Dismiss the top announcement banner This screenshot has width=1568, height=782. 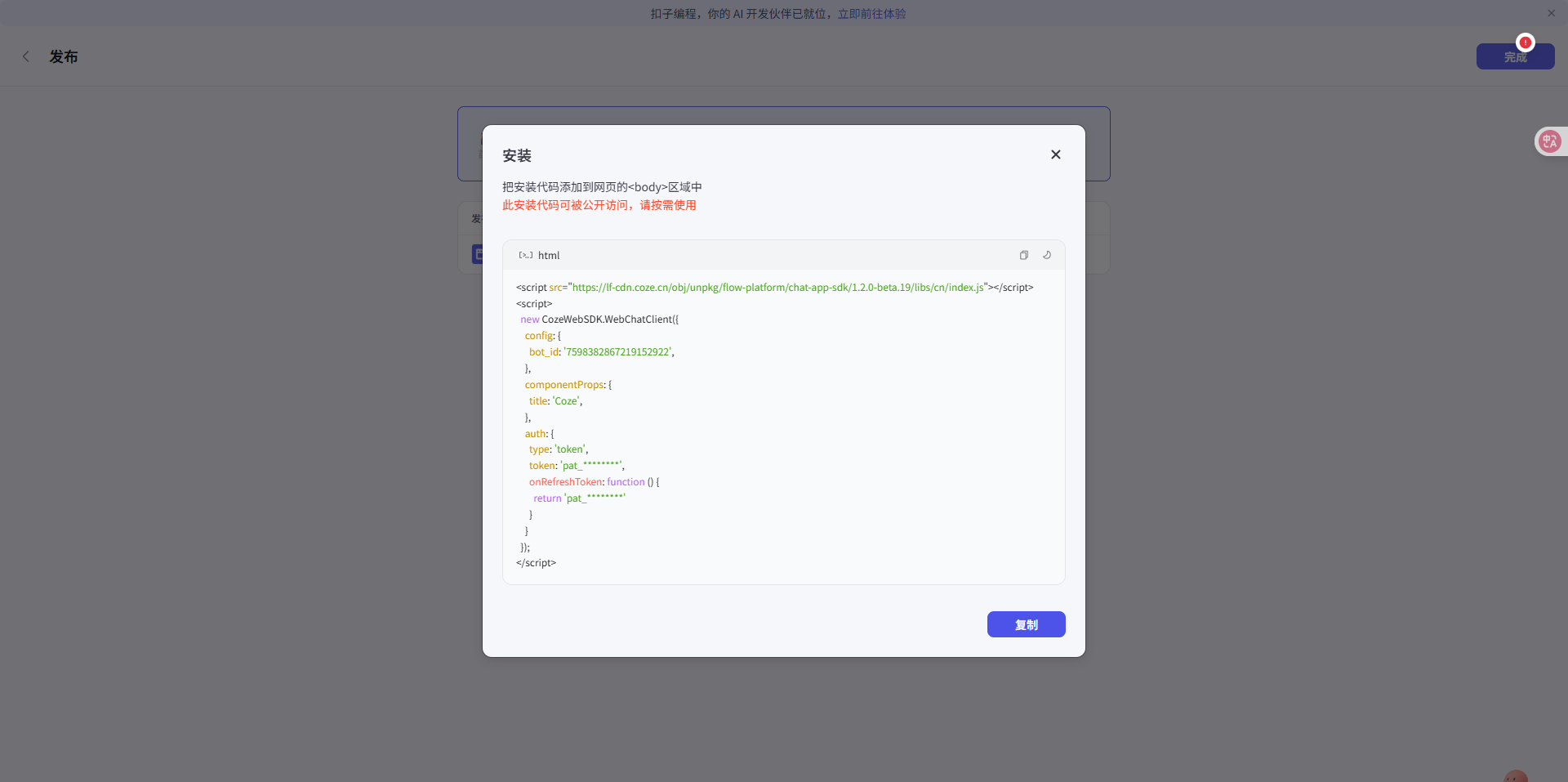(x=1551, y=13)
